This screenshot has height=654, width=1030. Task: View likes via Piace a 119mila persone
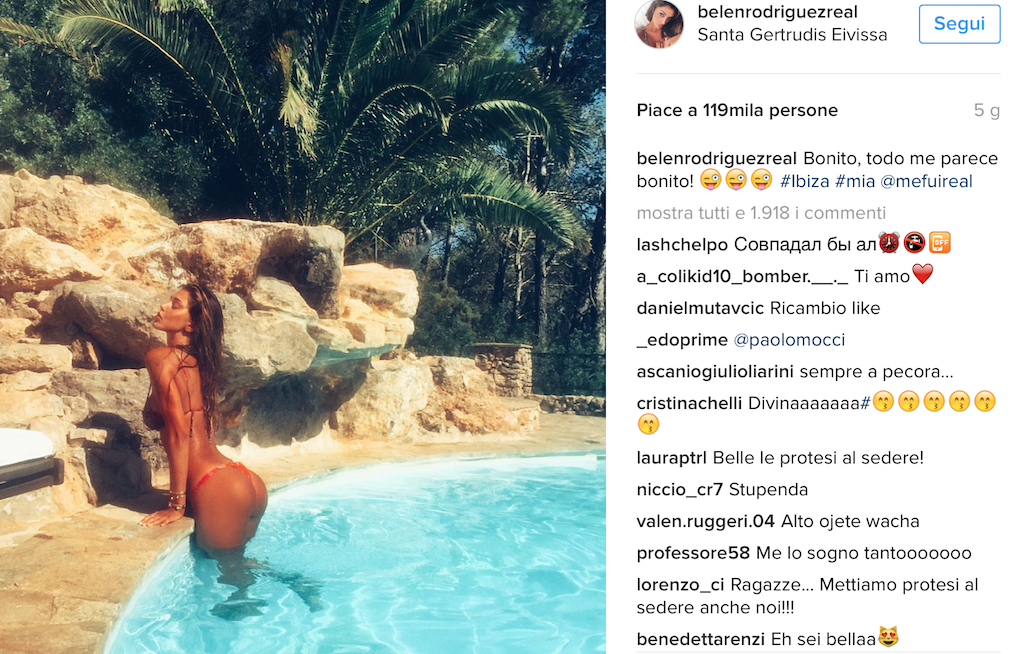[x=737, y=110]
